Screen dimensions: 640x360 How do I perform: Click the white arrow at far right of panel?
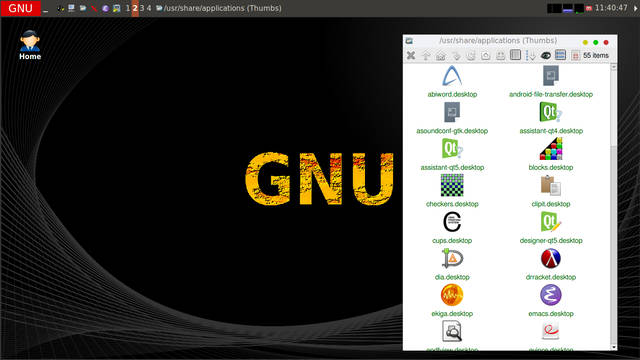tap(635, 9)
